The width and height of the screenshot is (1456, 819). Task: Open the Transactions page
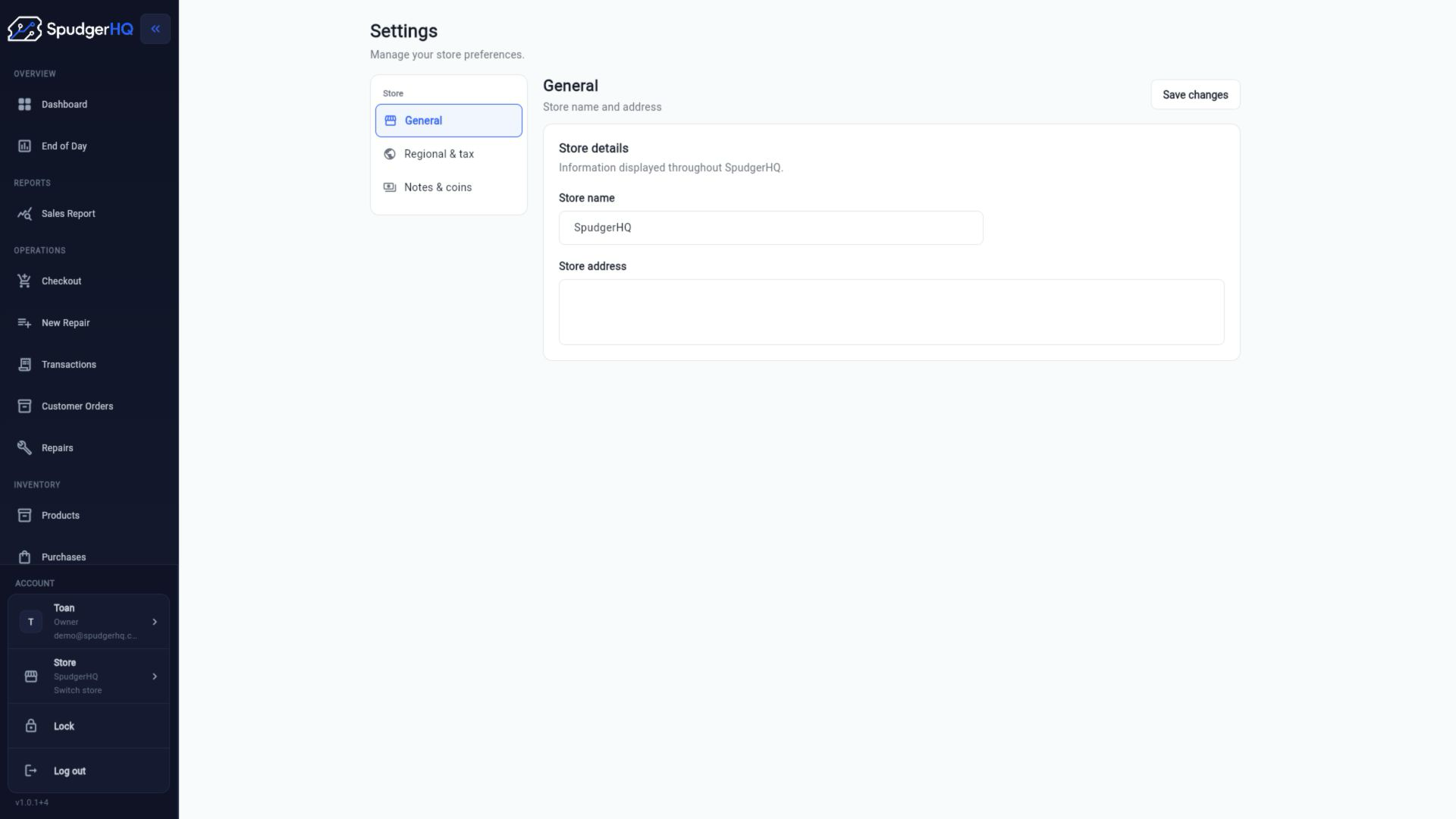click(89, 365)
